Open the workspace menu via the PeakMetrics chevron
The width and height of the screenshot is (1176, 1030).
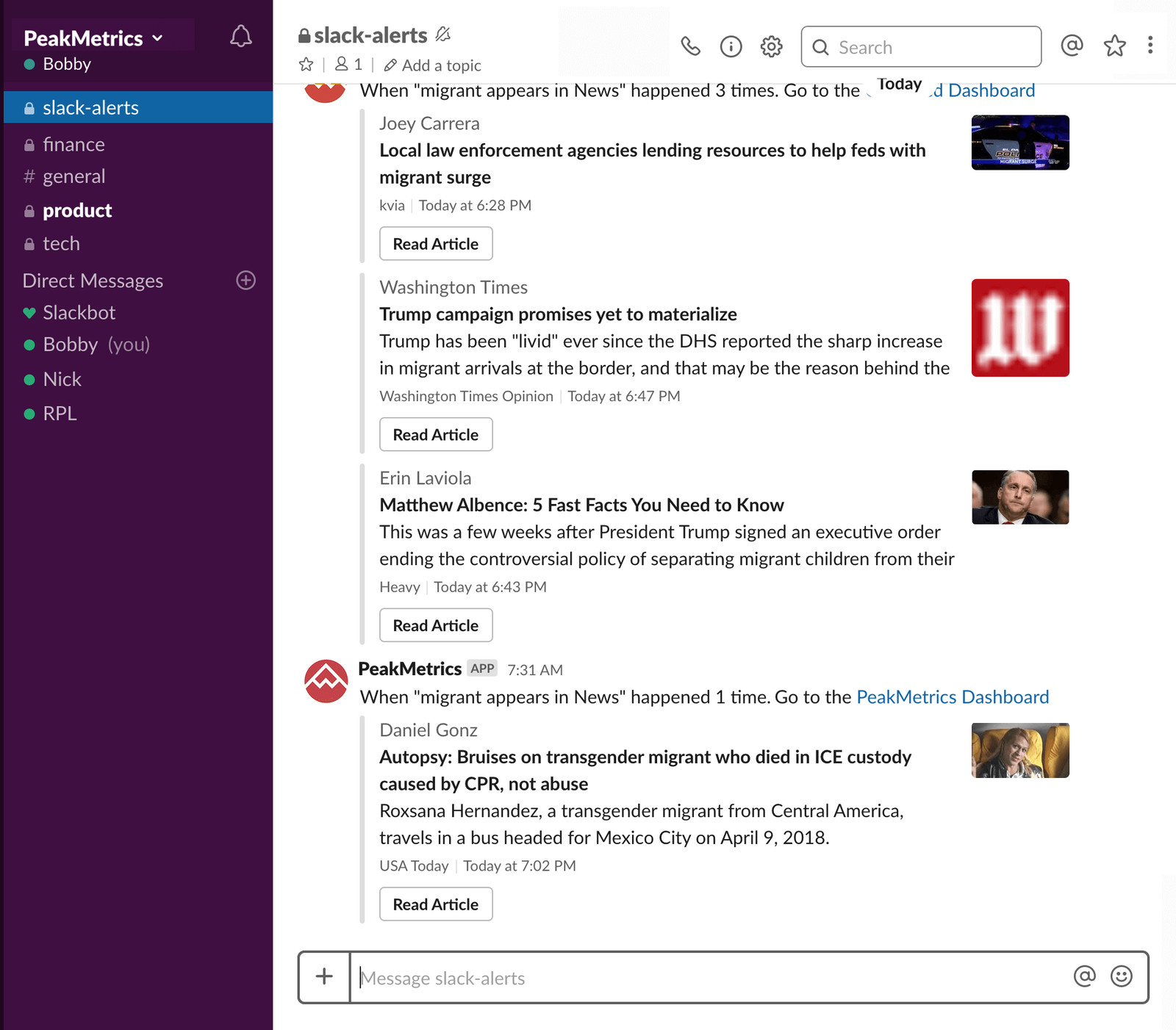pos(158,38)
